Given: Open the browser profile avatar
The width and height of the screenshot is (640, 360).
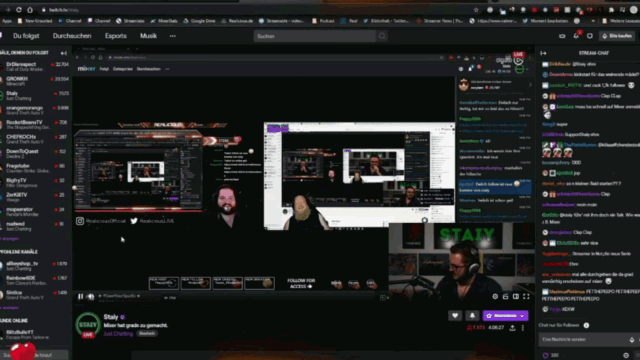Looking at the screenshot, I should [634, 10].
